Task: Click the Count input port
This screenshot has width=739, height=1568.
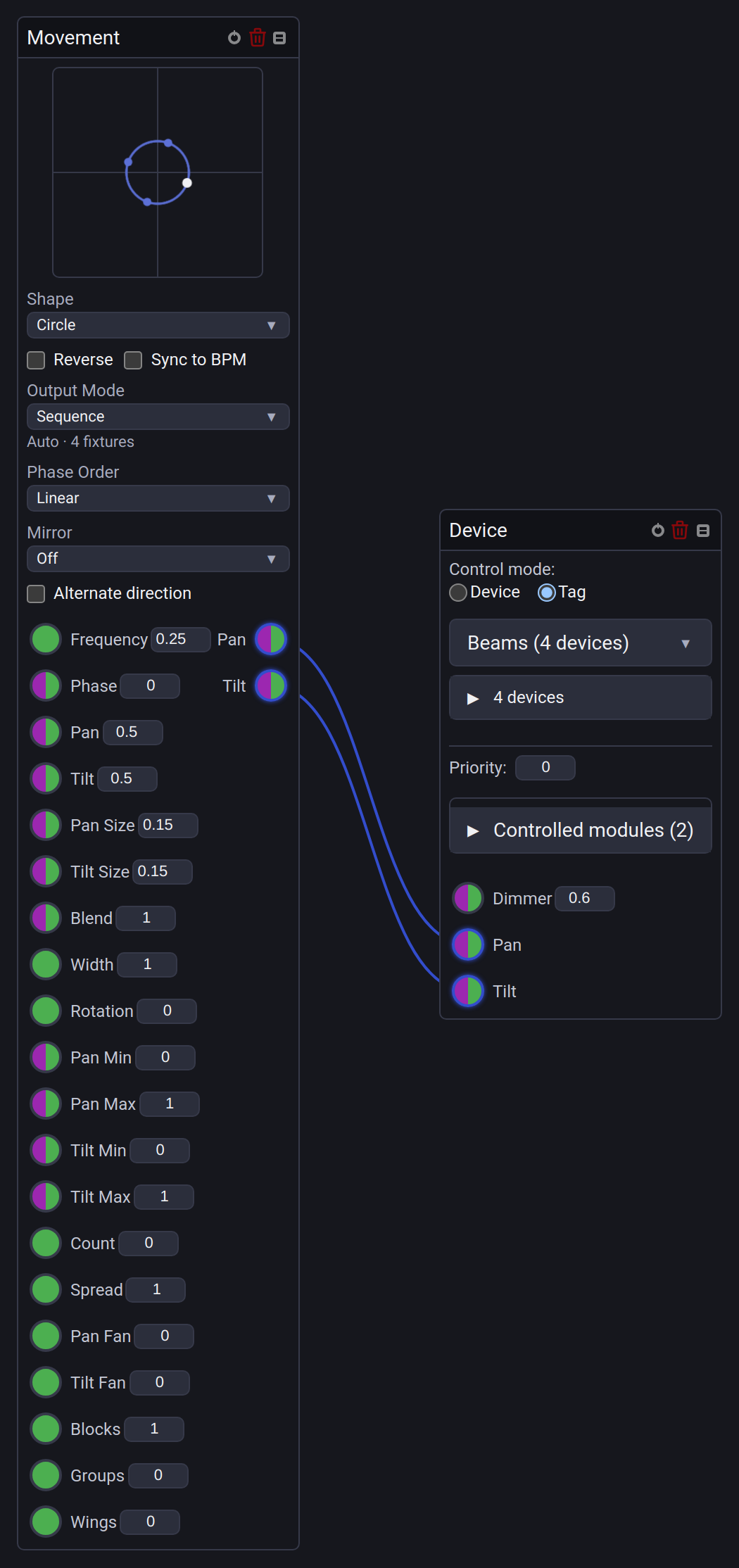Action: 46,1243
